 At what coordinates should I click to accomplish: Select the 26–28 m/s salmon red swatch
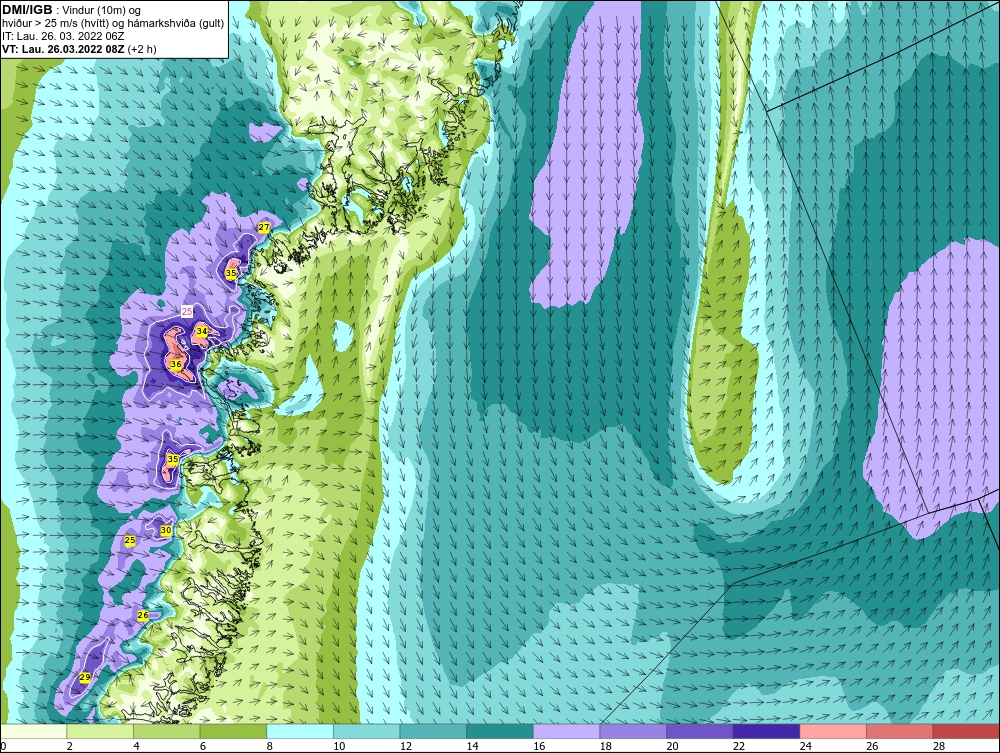[x=899, y=731]
